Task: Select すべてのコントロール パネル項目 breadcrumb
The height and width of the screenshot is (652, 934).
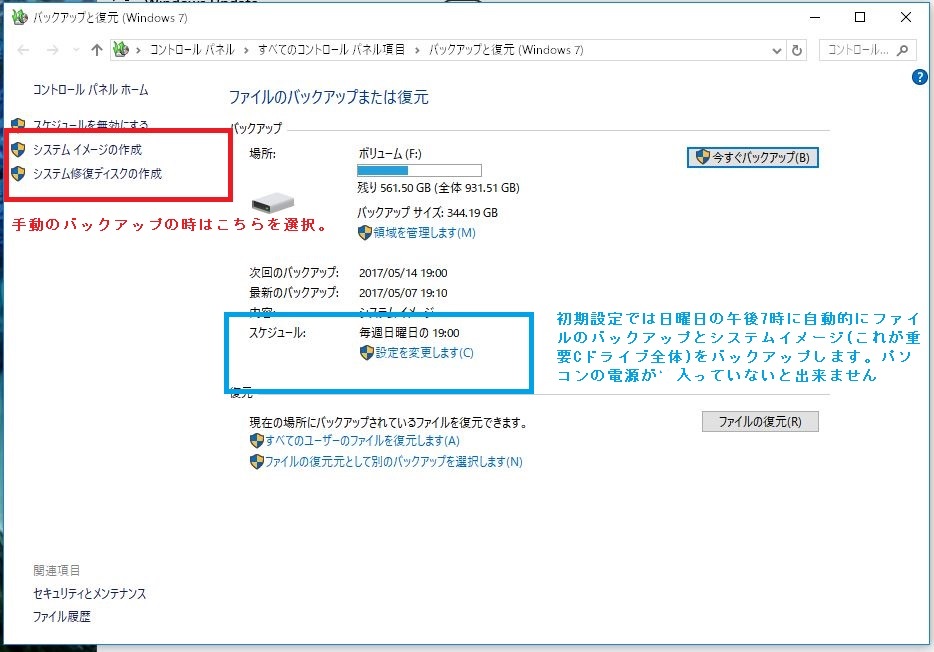Action: pyautogui.click(x=331, y=50)
